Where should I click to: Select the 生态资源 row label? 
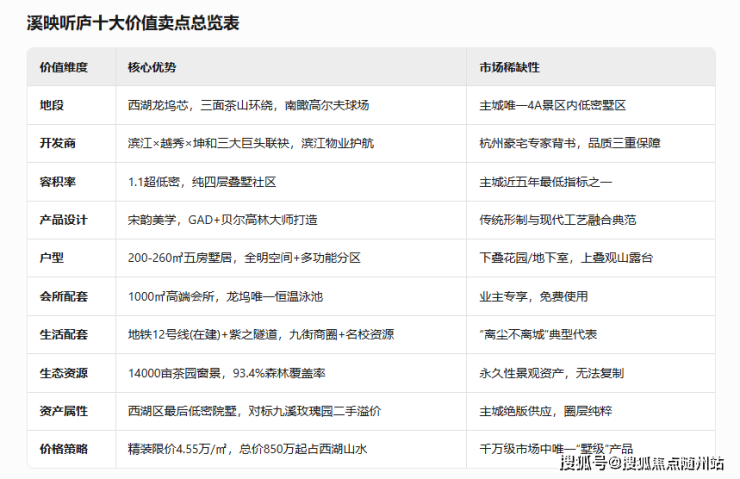click(x=64, y=373)
